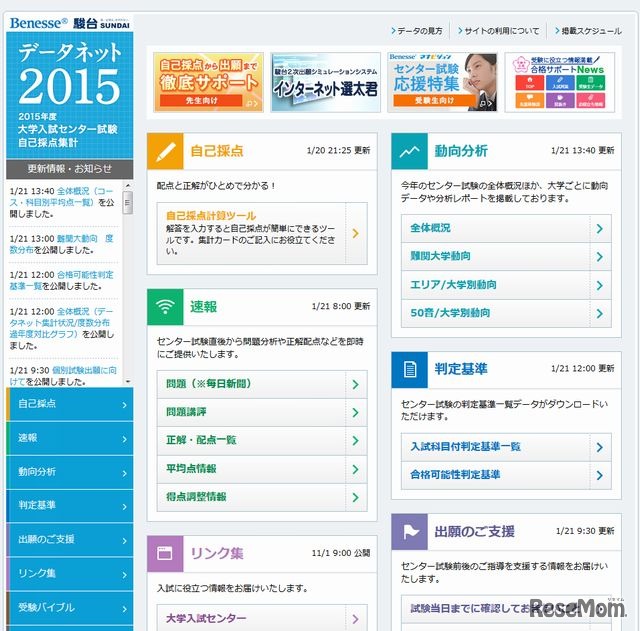Click arrow next to エリア/大学別動向
This screenshot has height=631, width=640.
(x=600, y=285)
